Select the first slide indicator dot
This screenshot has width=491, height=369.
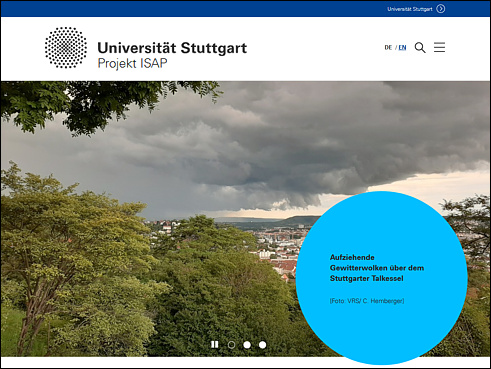click(x=231, y=345)
